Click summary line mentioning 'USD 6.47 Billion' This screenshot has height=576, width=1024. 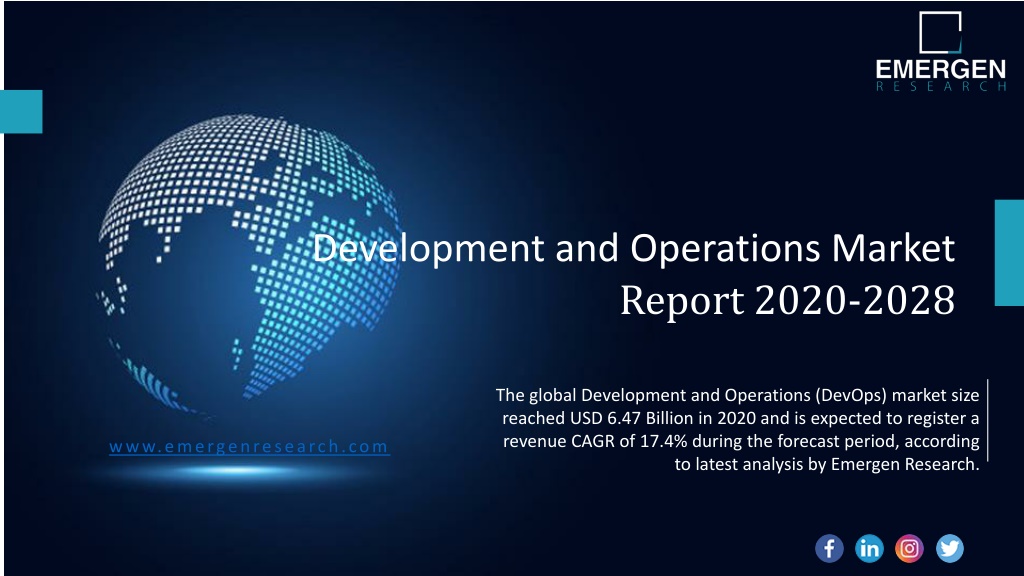[x=741, y=418]
